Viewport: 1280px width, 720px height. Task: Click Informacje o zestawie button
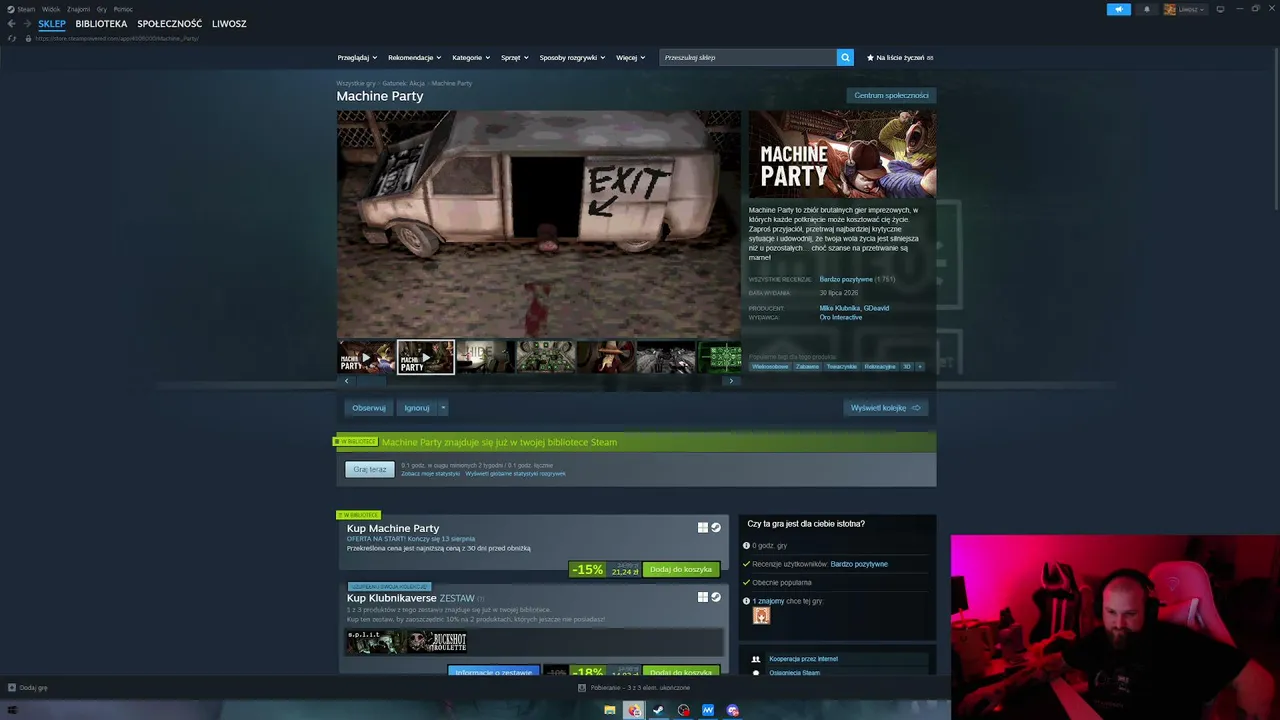[493, 672]
